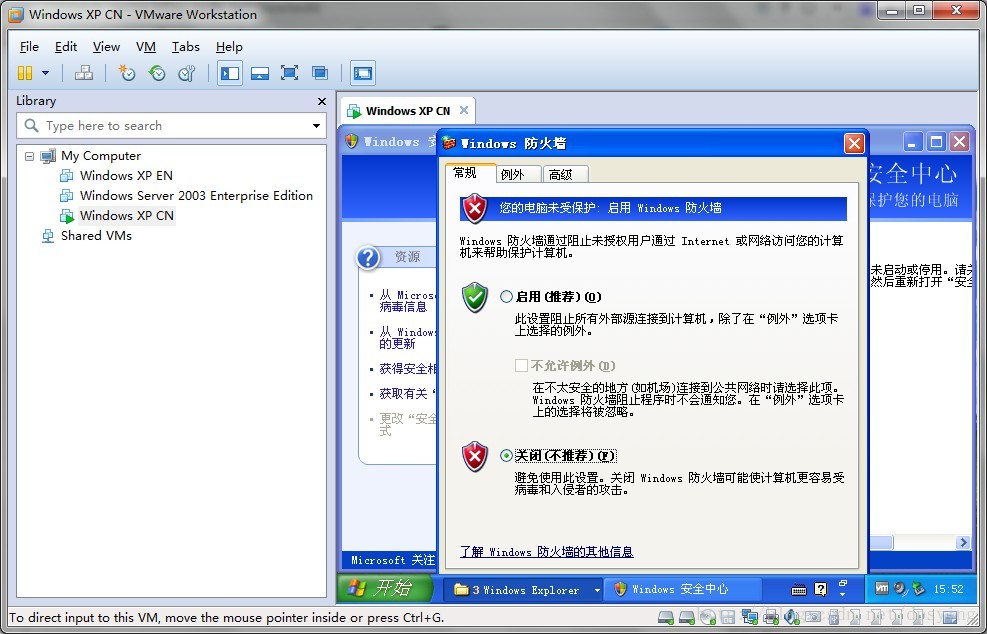
Task: Select Windows XP EN in library
Action: point(126,176)
